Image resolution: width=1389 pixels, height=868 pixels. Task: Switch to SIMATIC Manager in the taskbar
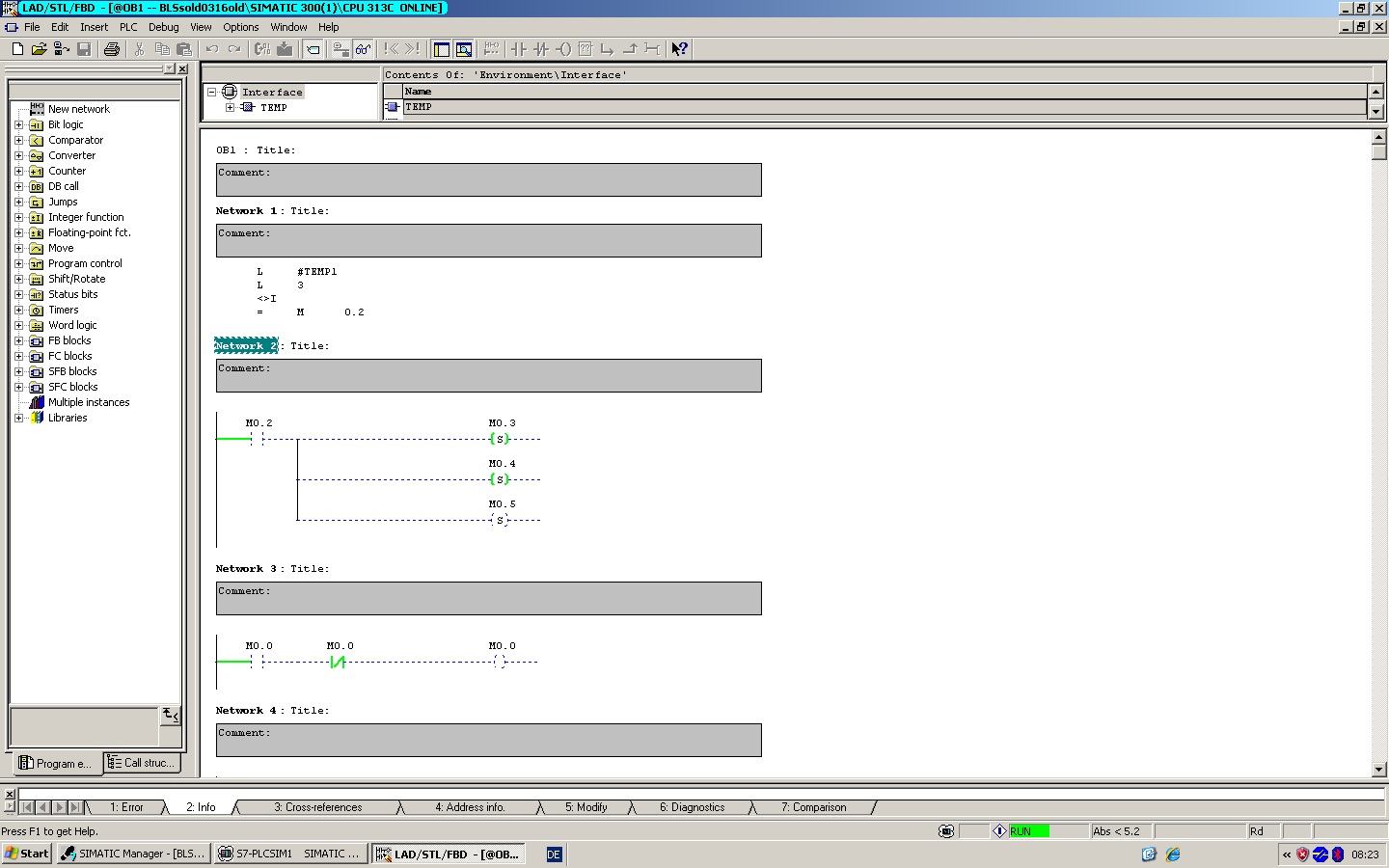pos(133,854)
